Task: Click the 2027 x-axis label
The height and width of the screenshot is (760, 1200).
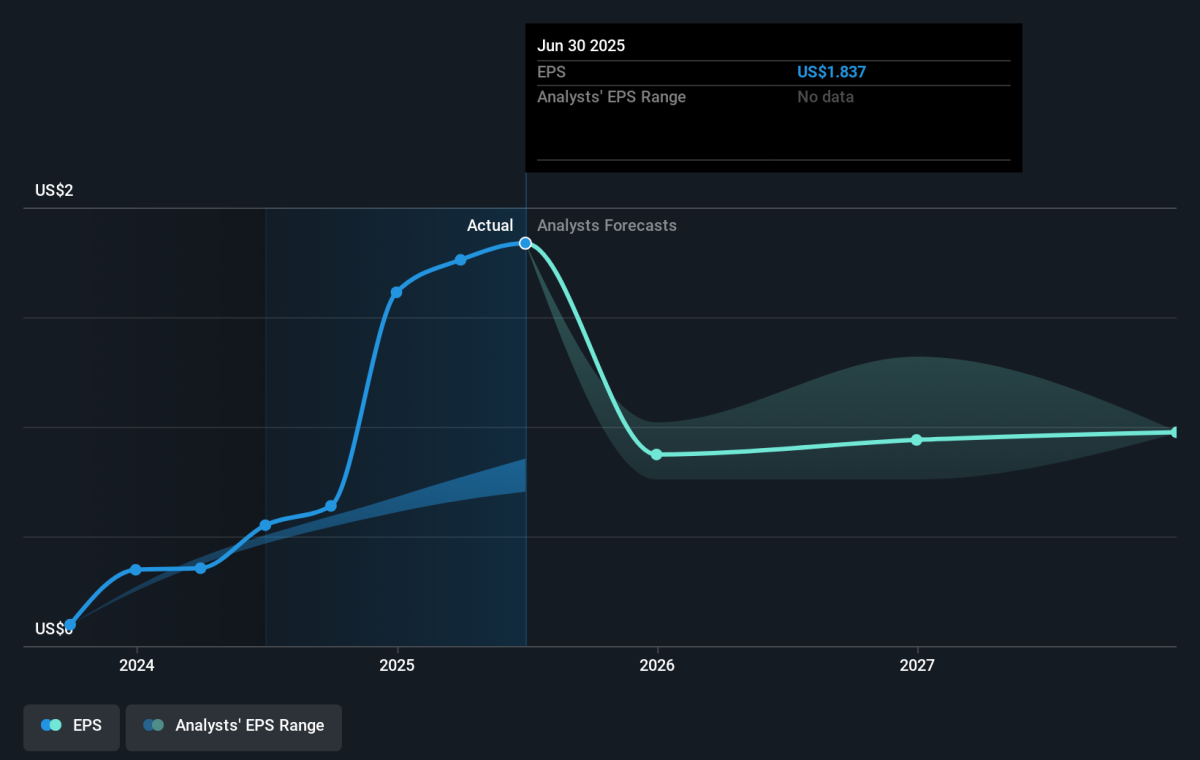Action: pyautogui.click(x=917, y=666)
